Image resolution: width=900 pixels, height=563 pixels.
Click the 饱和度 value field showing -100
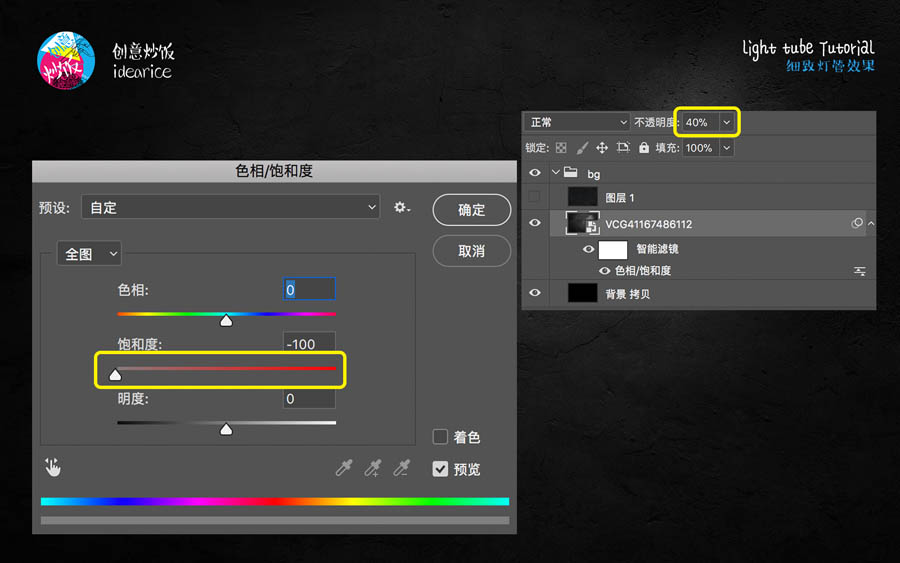pos(309,343)
